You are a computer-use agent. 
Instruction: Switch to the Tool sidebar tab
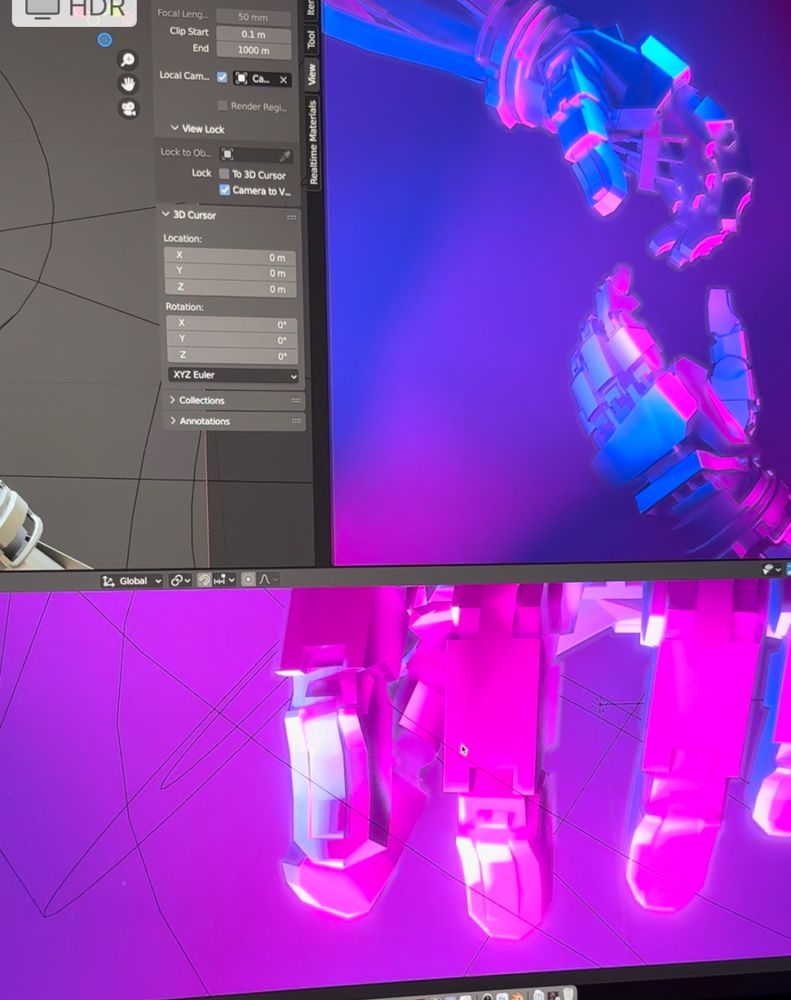[x=311, y=40]
